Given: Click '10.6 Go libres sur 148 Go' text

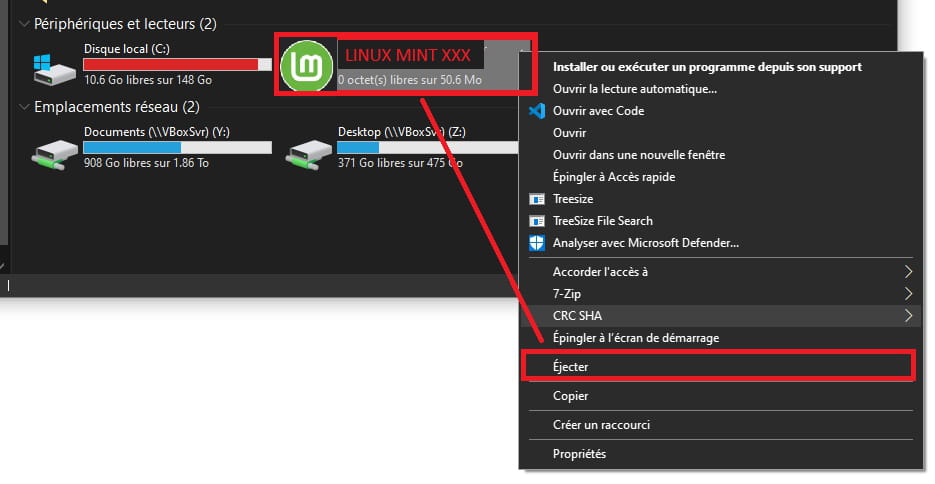Looking at the screenshot, I should click(x=148, y=80).
